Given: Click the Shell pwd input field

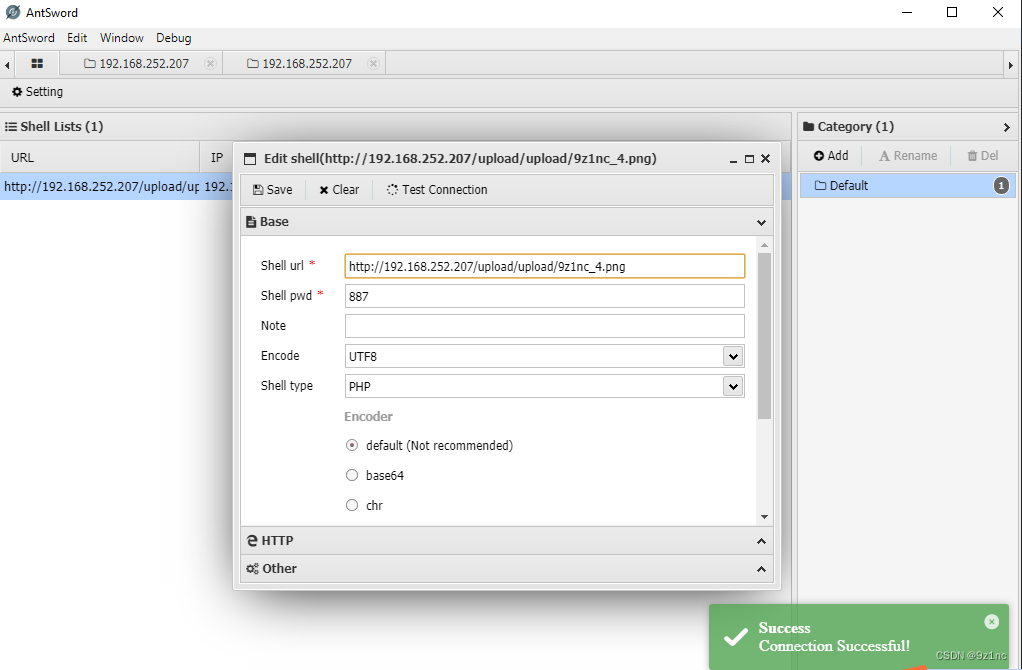Looking at the screenshot, I should (544, 296).
